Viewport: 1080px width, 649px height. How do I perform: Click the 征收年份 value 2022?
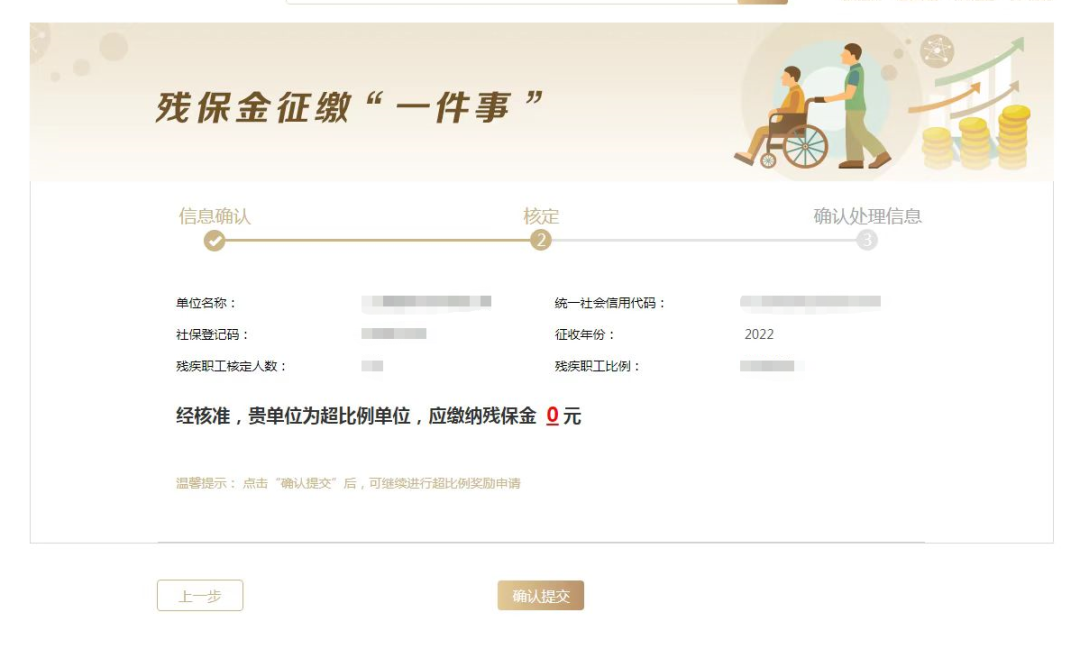(759, 334)
